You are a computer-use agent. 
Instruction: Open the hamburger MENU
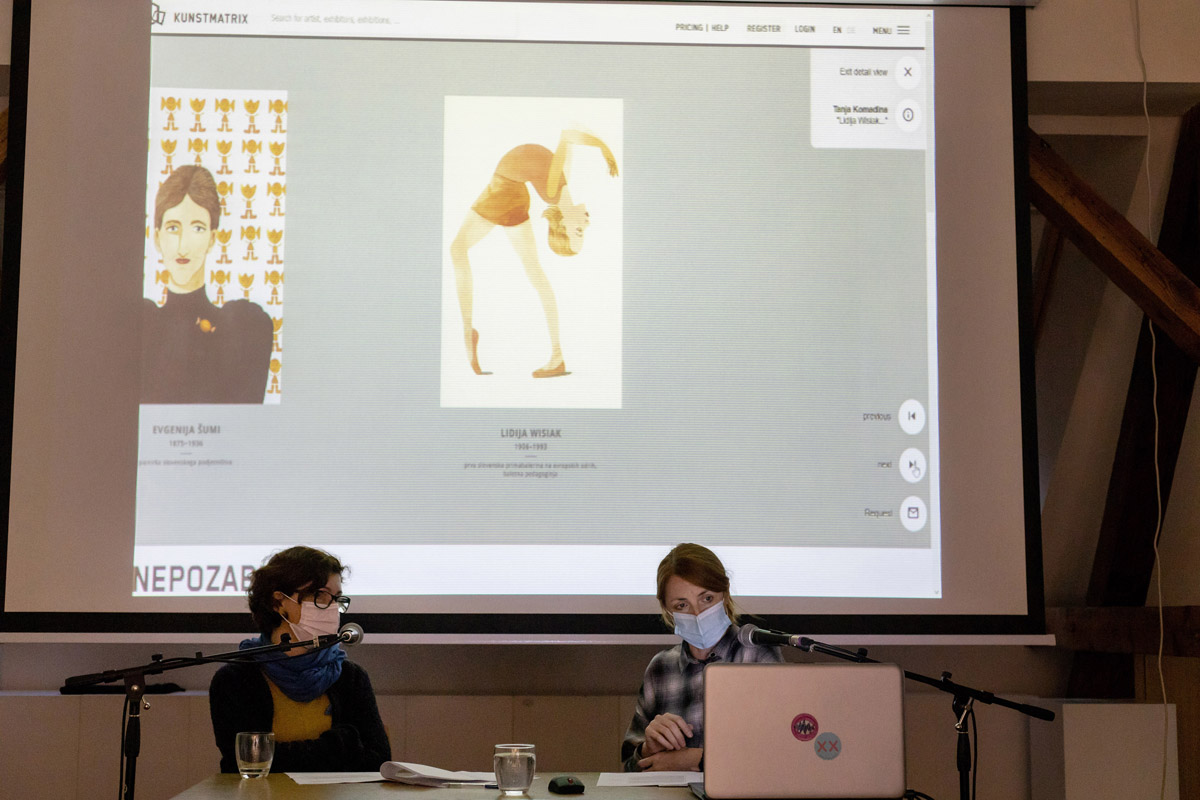coord(891,30)
